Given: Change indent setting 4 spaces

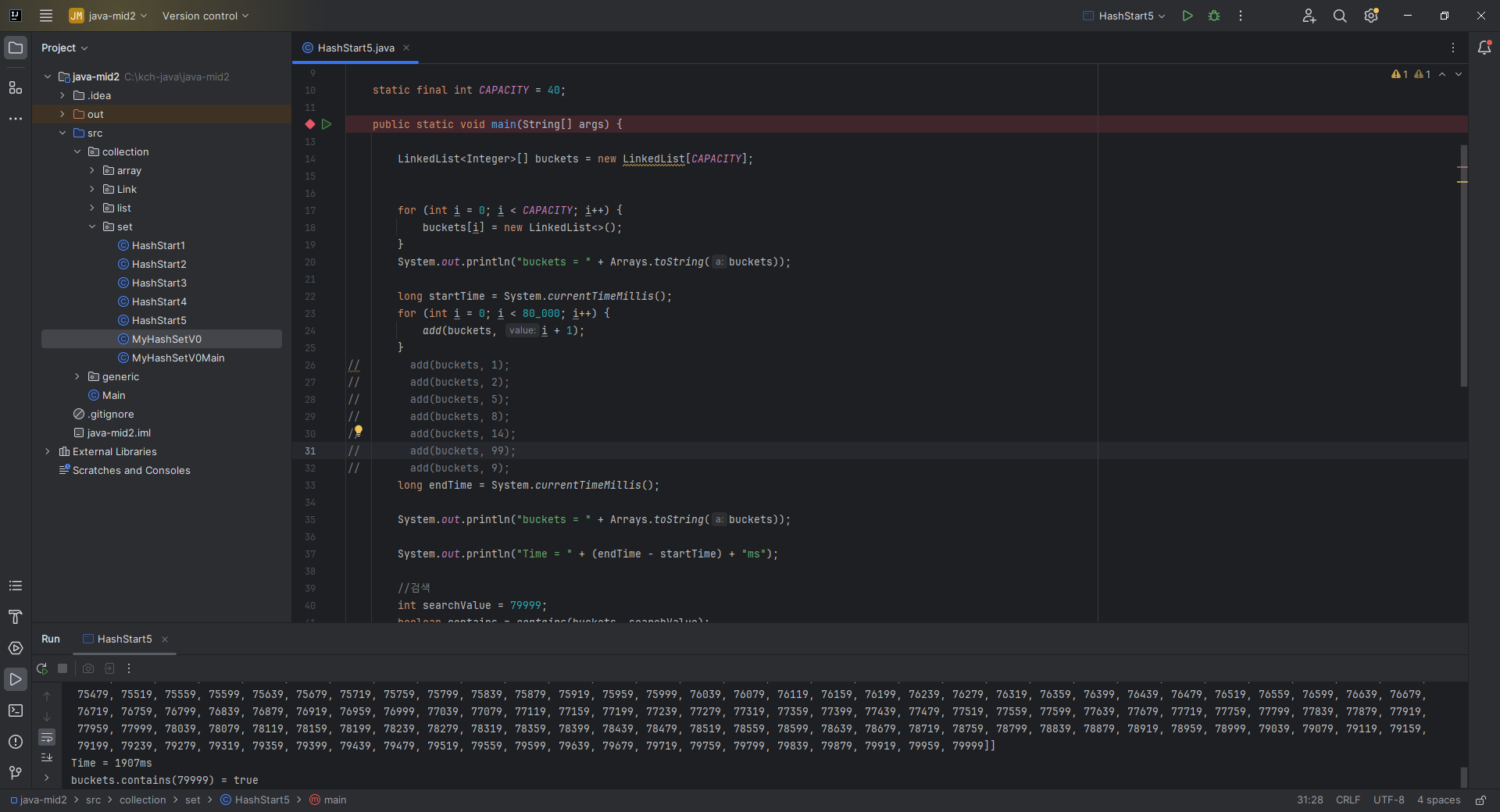Looking at the screenshot, I should (1438, 800).
